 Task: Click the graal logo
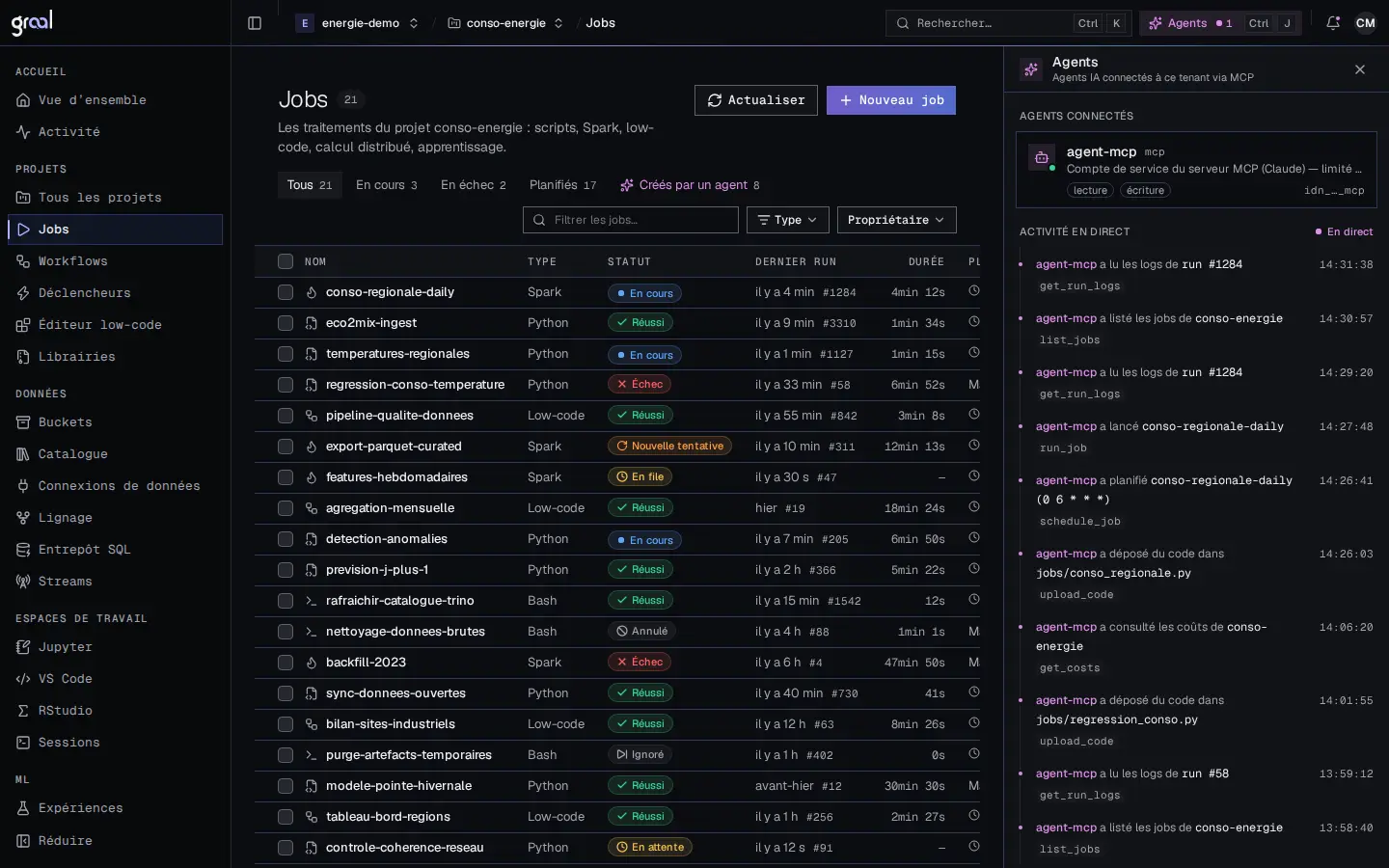click(x=32, y=23)
